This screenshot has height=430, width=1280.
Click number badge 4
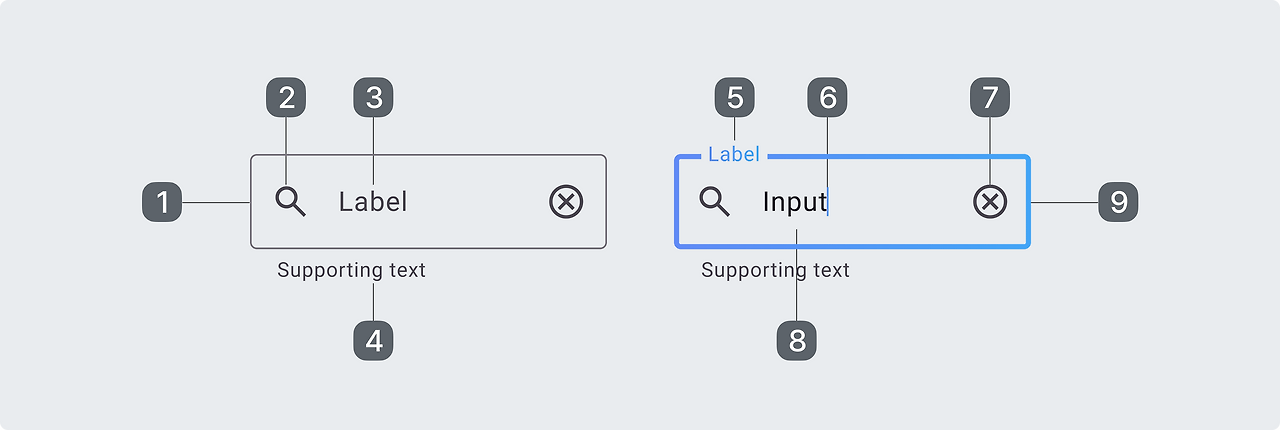tap(374, 341)
